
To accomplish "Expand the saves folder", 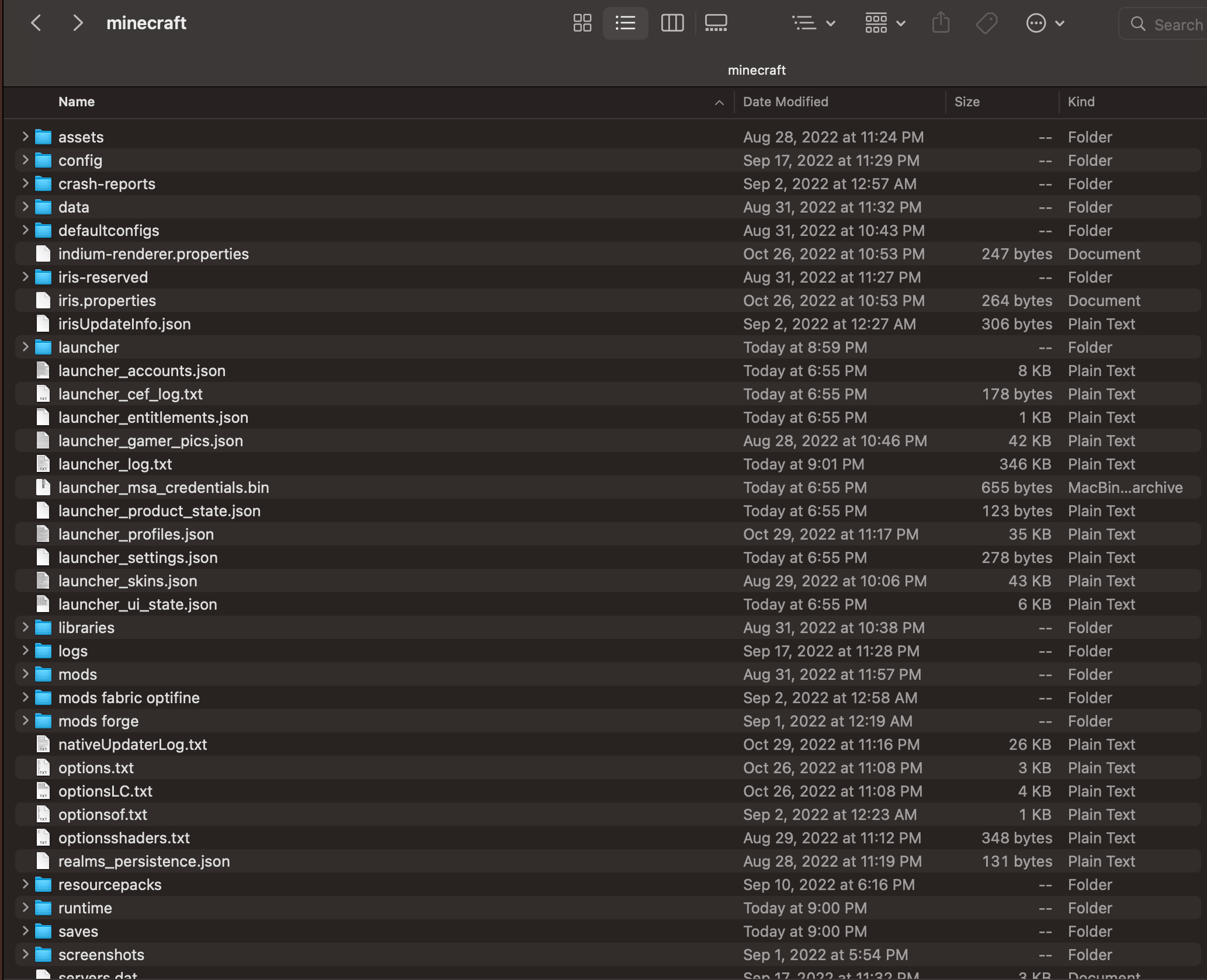I will (x=25, y=931).
